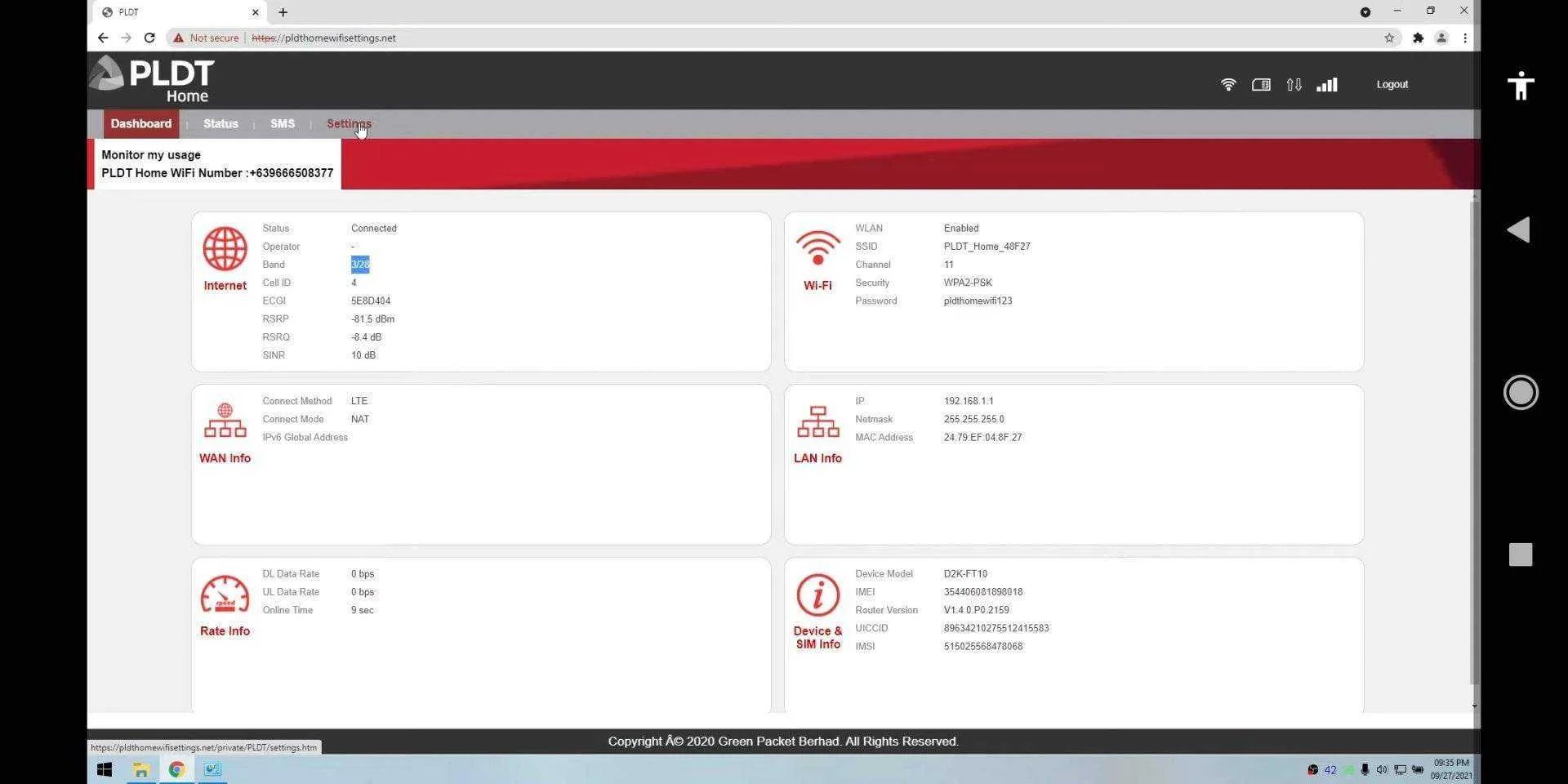Click the IMSI value 515025568478068

(983, 646)
